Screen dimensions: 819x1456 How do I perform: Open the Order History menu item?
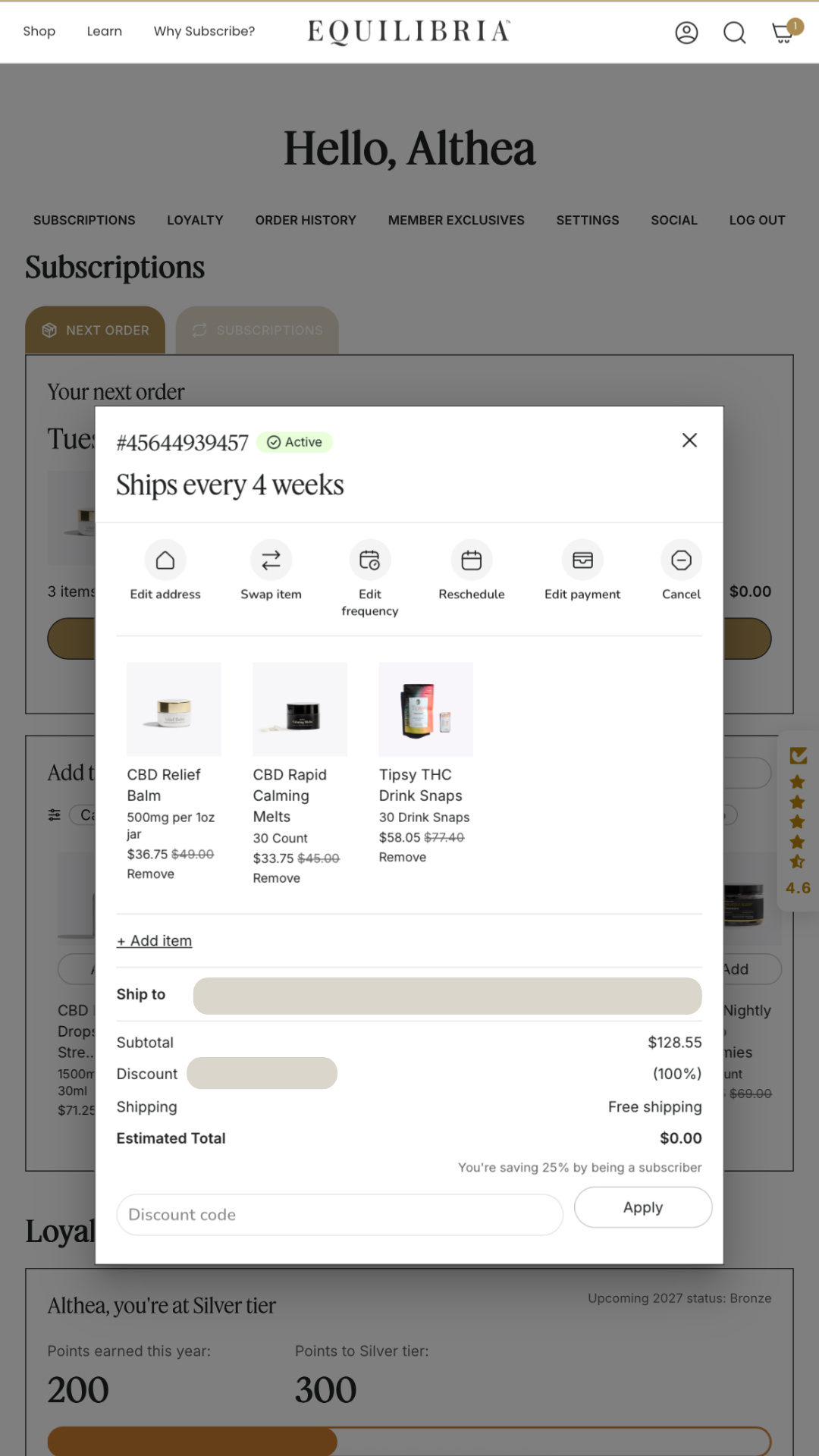306,221
